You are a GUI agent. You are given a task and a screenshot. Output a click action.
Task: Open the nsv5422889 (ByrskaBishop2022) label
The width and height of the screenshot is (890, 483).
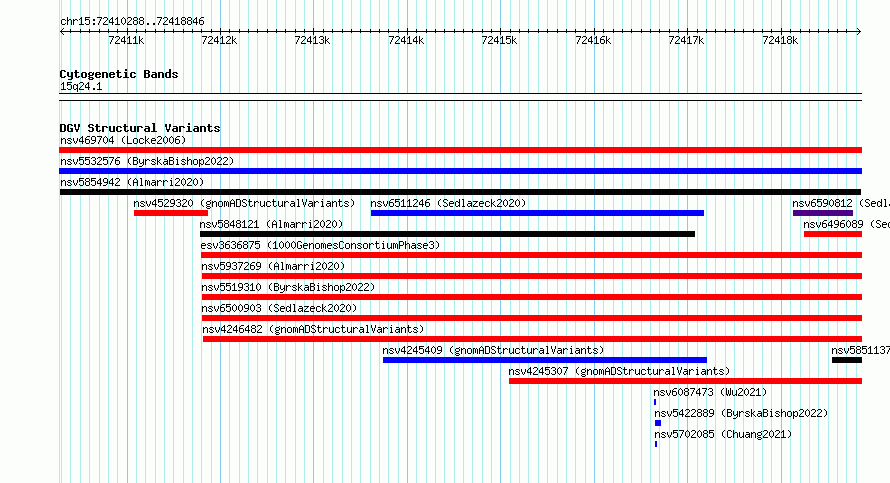coord(741,413)
